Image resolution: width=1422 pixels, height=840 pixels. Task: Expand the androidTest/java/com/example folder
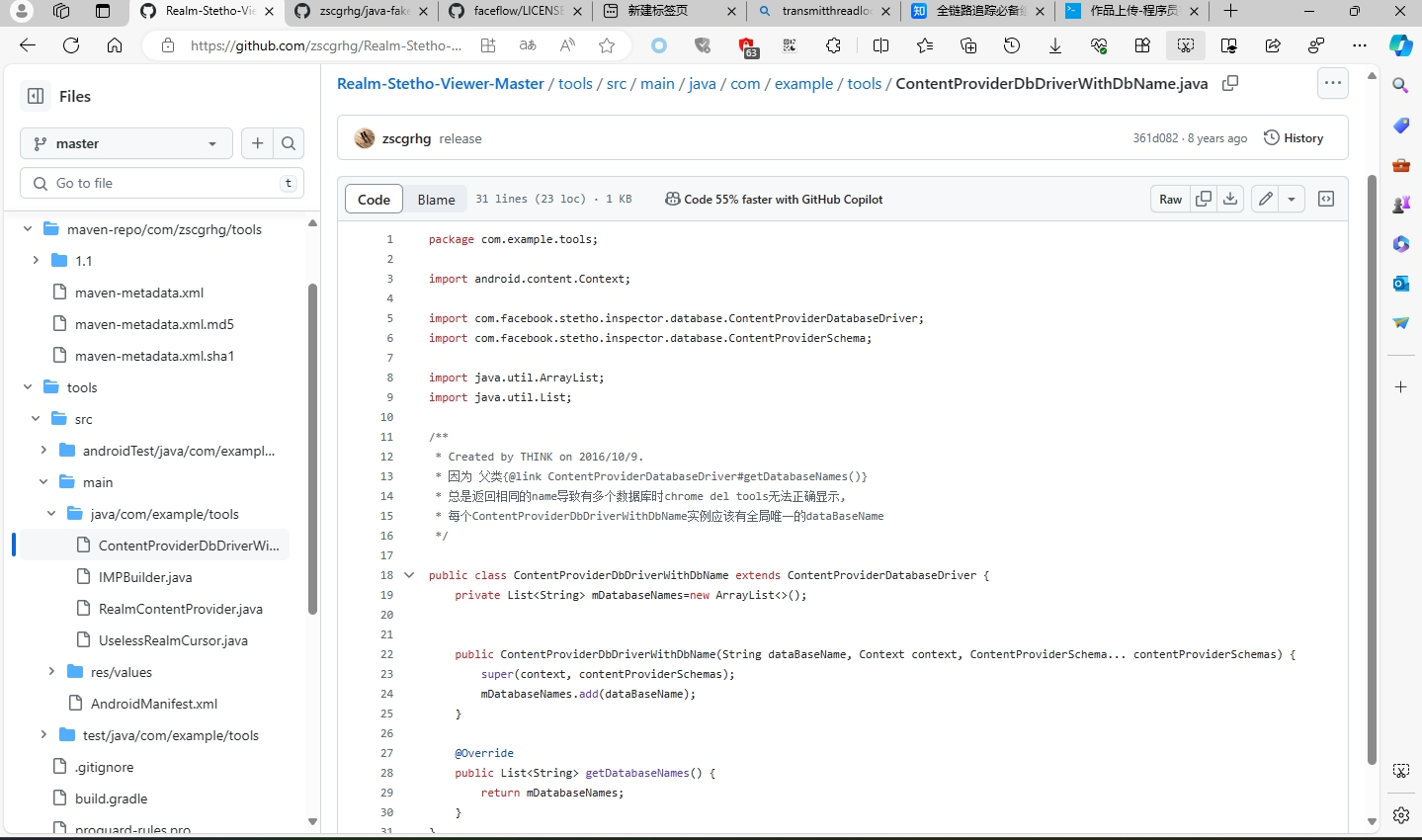click(x=43, y=451)
